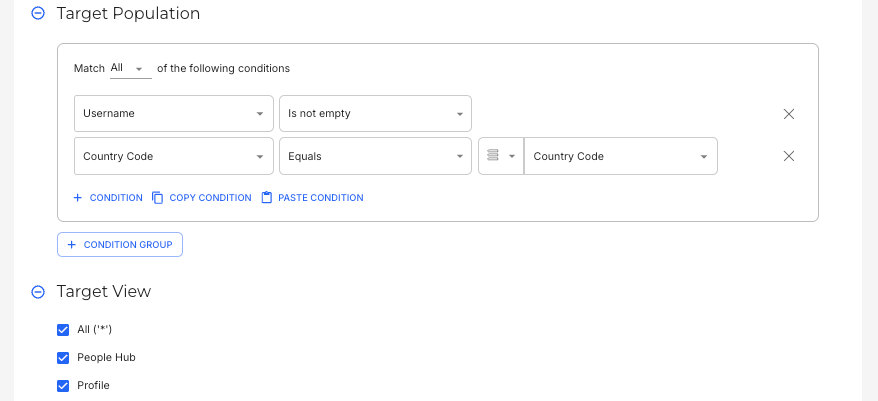
Task: Open the Username field dropdown
Action: pos(174,114)
